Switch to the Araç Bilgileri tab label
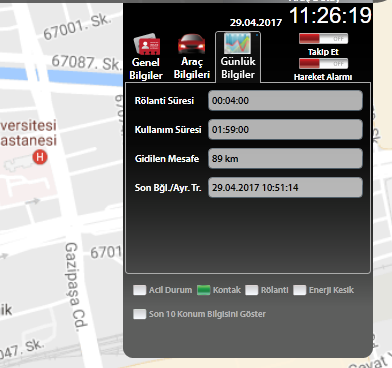The width and height of the screenshot is (392, 368). pos(192,68)
